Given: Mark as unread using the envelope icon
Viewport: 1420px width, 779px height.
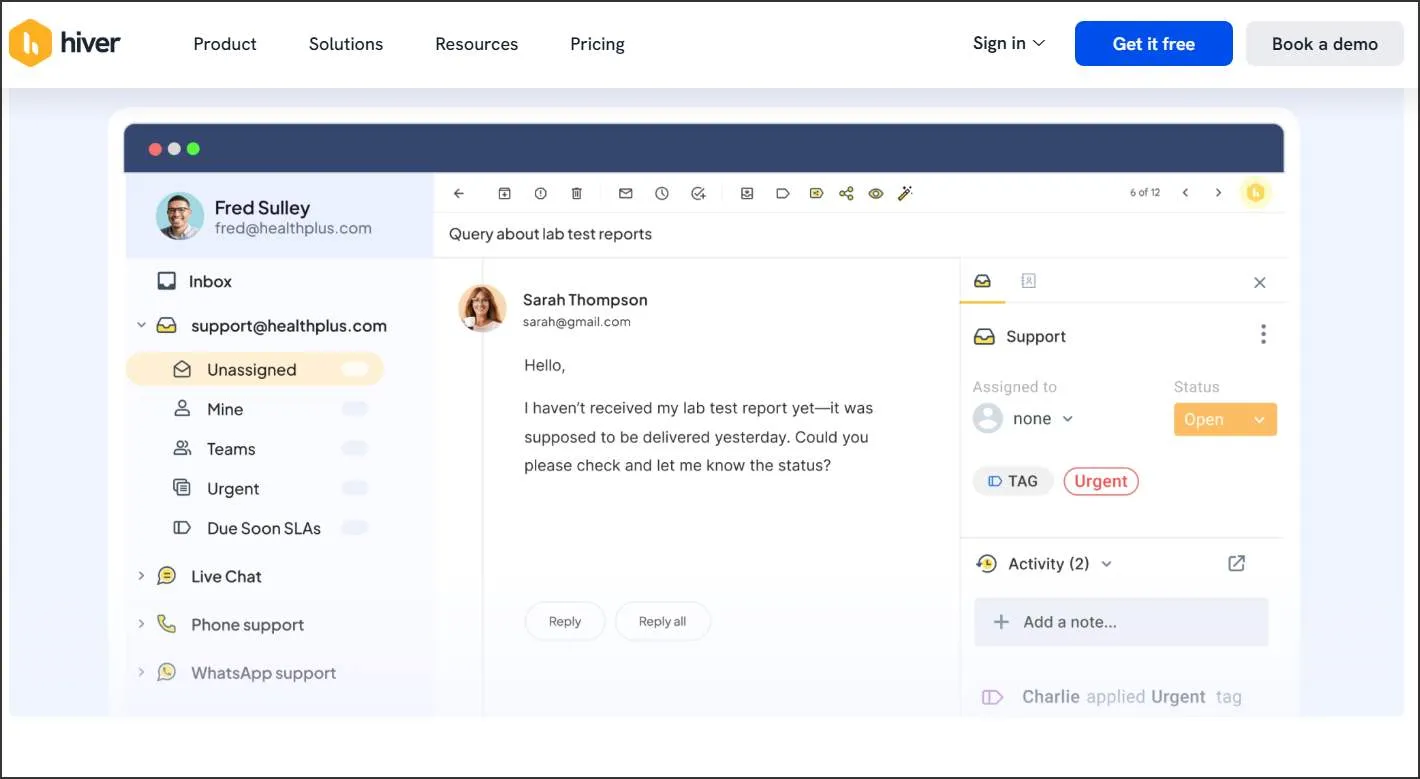Looking at the screenshot, I should tap(626, 193).
